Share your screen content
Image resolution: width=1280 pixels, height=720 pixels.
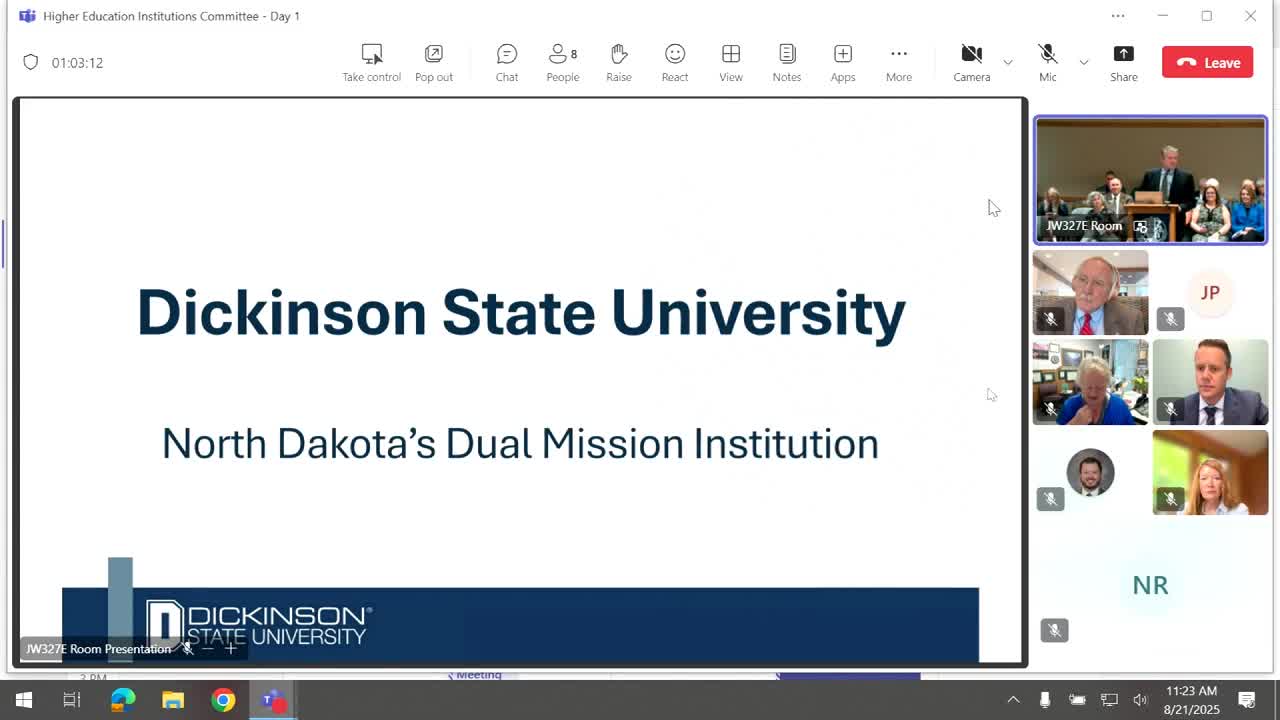[x=1124, y=63]
